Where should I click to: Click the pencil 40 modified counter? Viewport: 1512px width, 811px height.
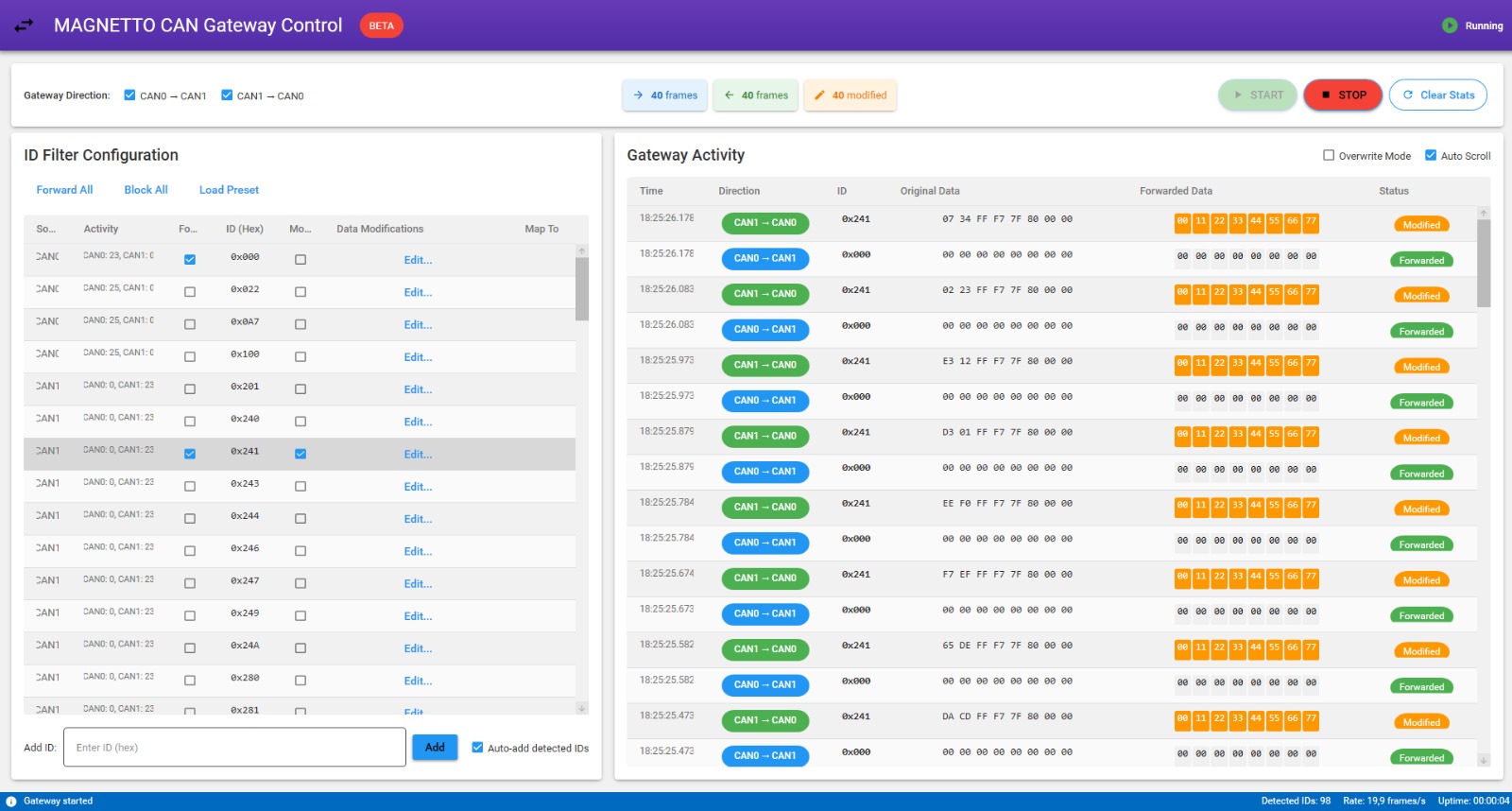[850, 95]
